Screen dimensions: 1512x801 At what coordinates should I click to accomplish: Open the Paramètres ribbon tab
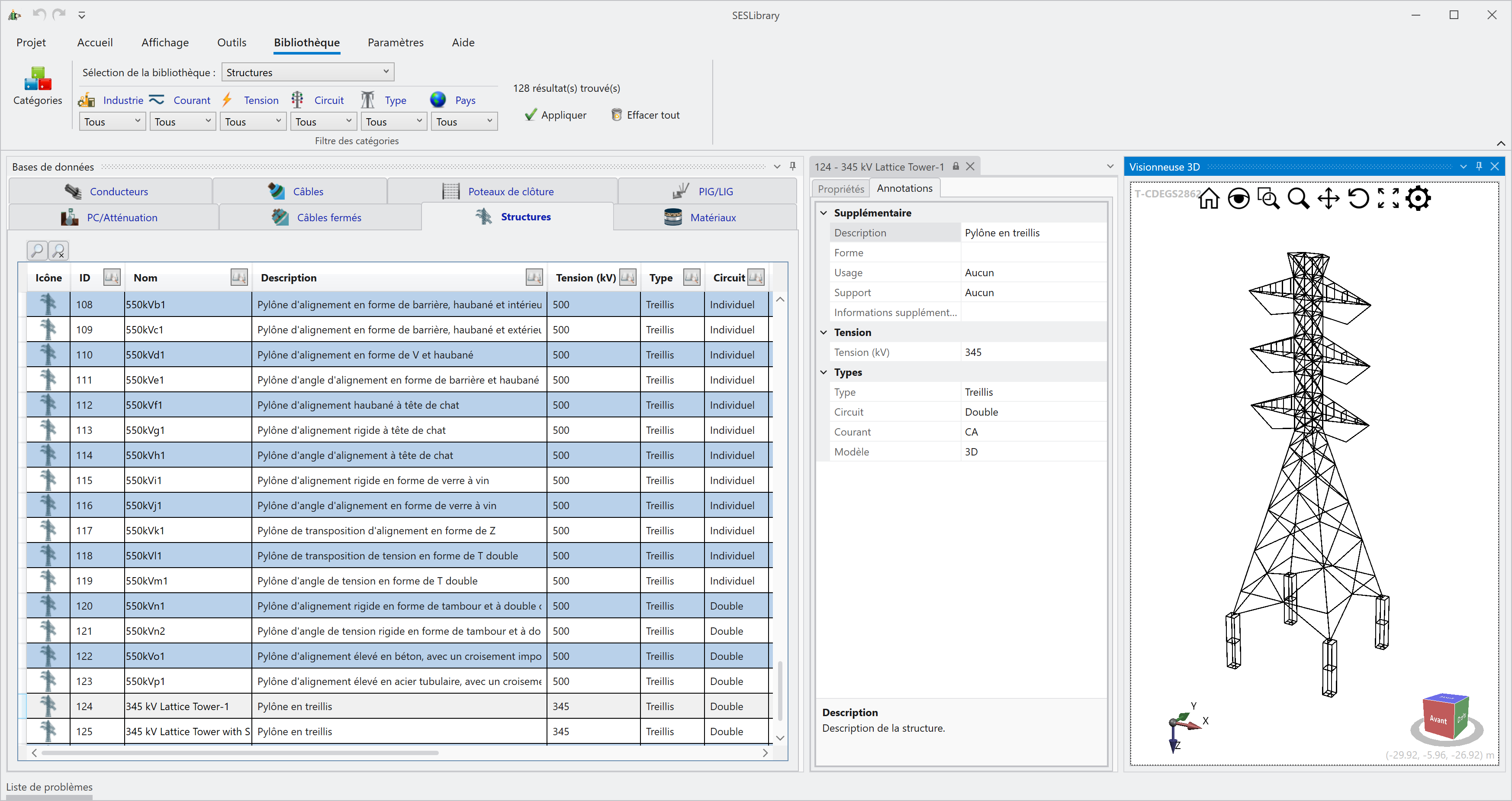(395, 42)
